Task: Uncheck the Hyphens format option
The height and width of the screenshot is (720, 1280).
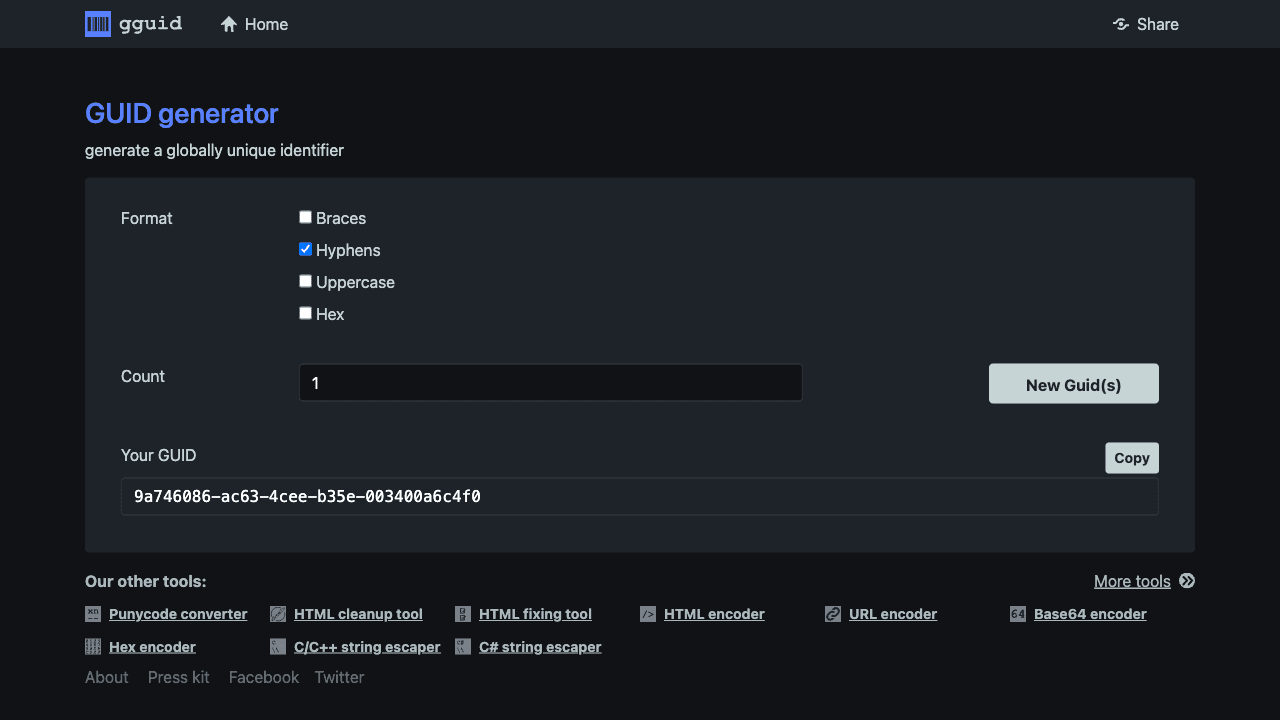Action: [x=305, y=249]
